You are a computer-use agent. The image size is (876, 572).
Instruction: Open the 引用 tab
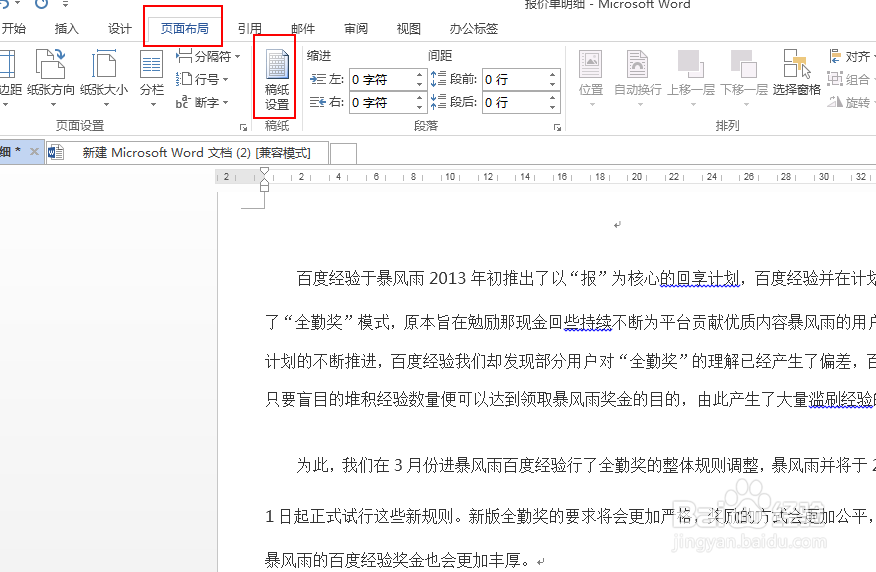click(x=249, y=28)
